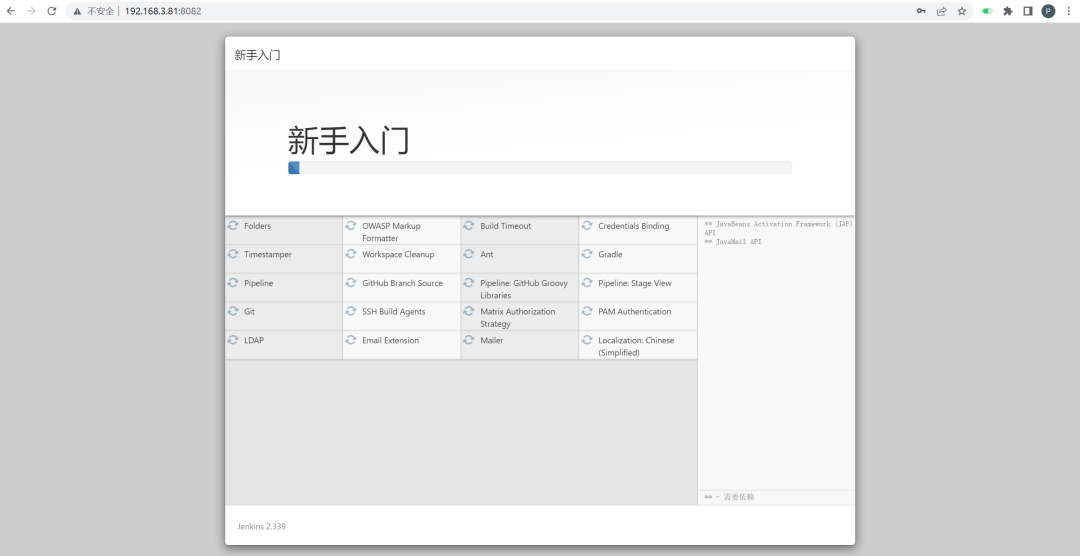Open the browser side panel icon
Viewport: 1080px width, 556px height.
click(1027, 11)
